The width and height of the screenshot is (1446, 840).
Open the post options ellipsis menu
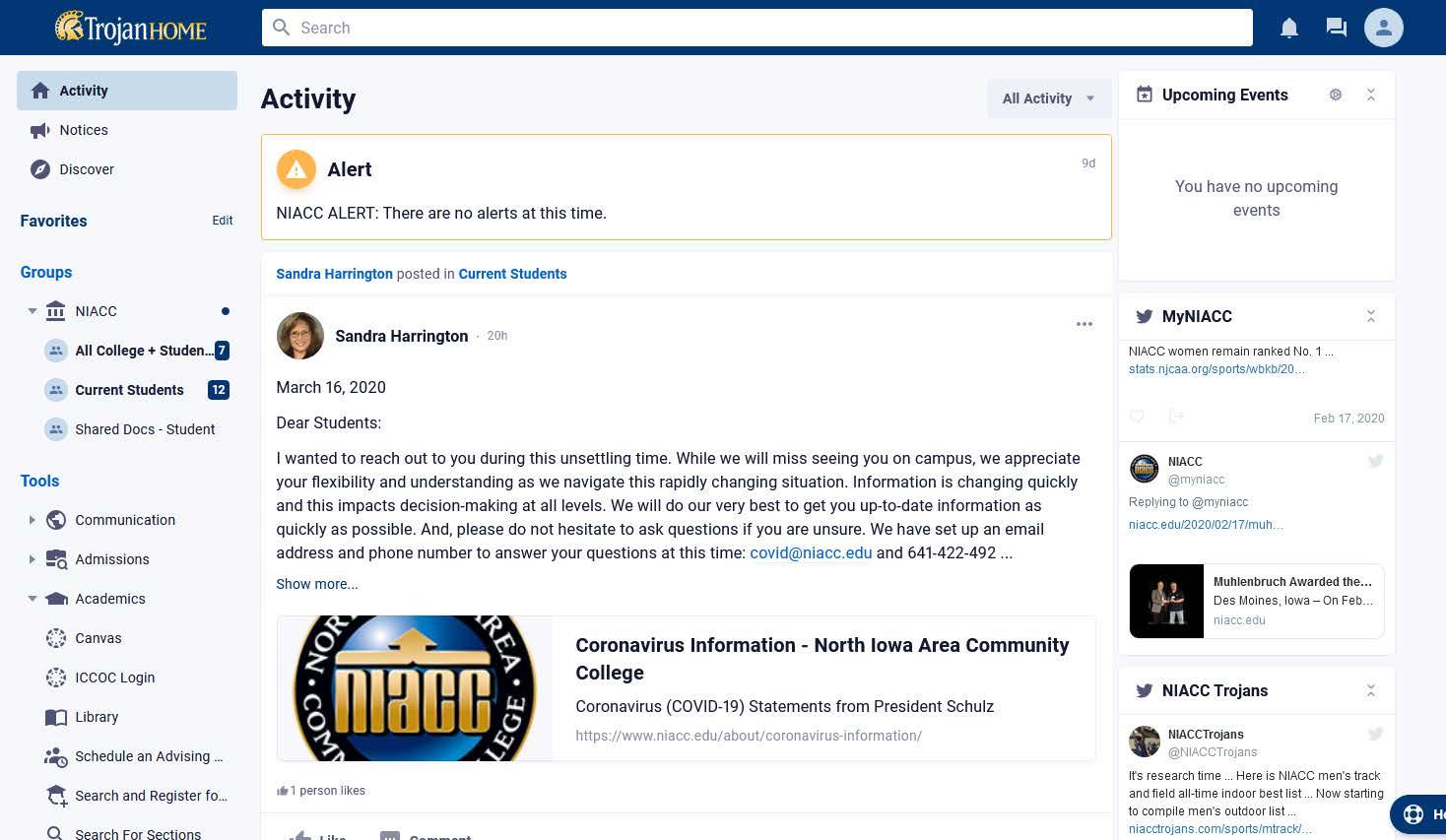point(1084,324)
